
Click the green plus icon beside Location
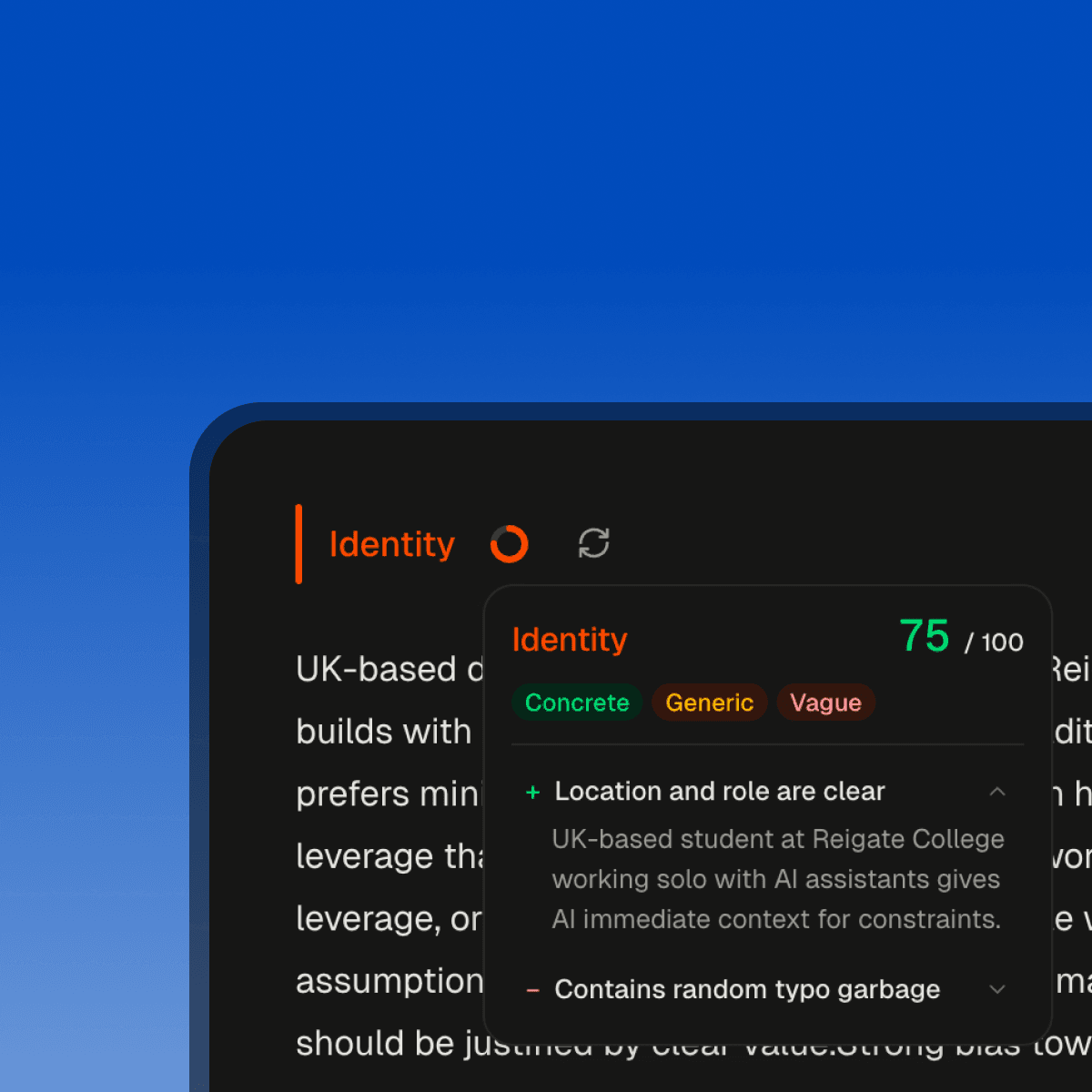tap(533, 793)
